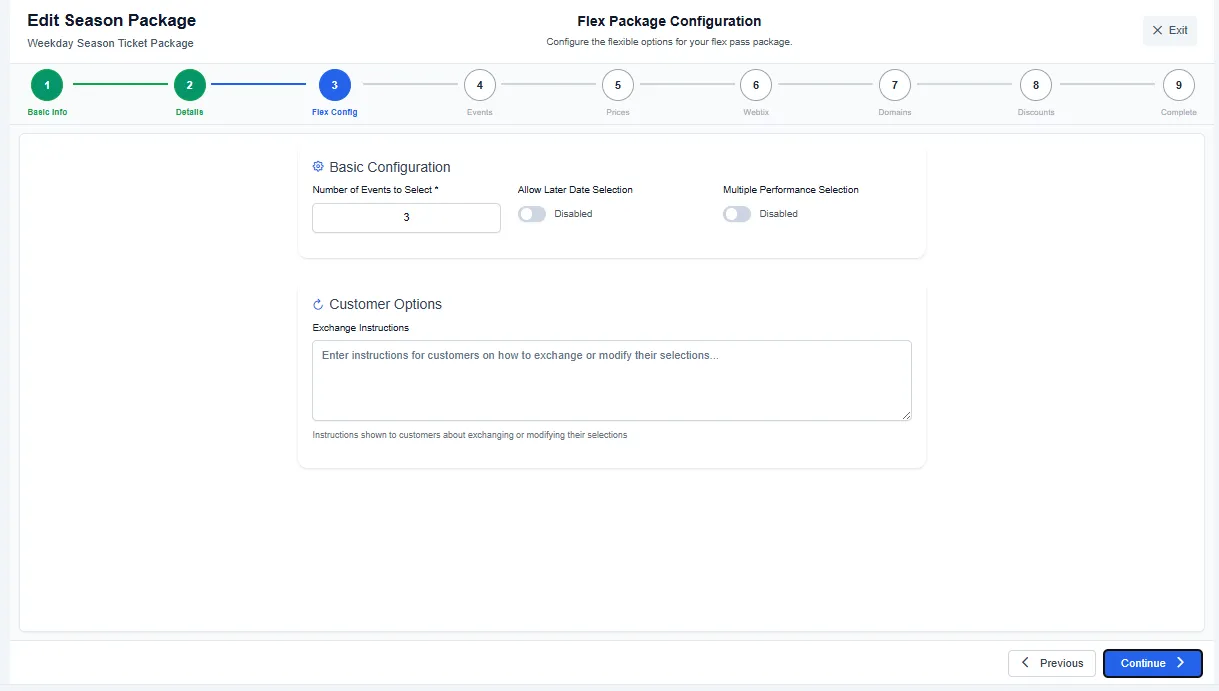Click the gear icon beside Basic Configuration
Screen dimensions: 1219x691
pyautogui.click(x=318, y=167)
